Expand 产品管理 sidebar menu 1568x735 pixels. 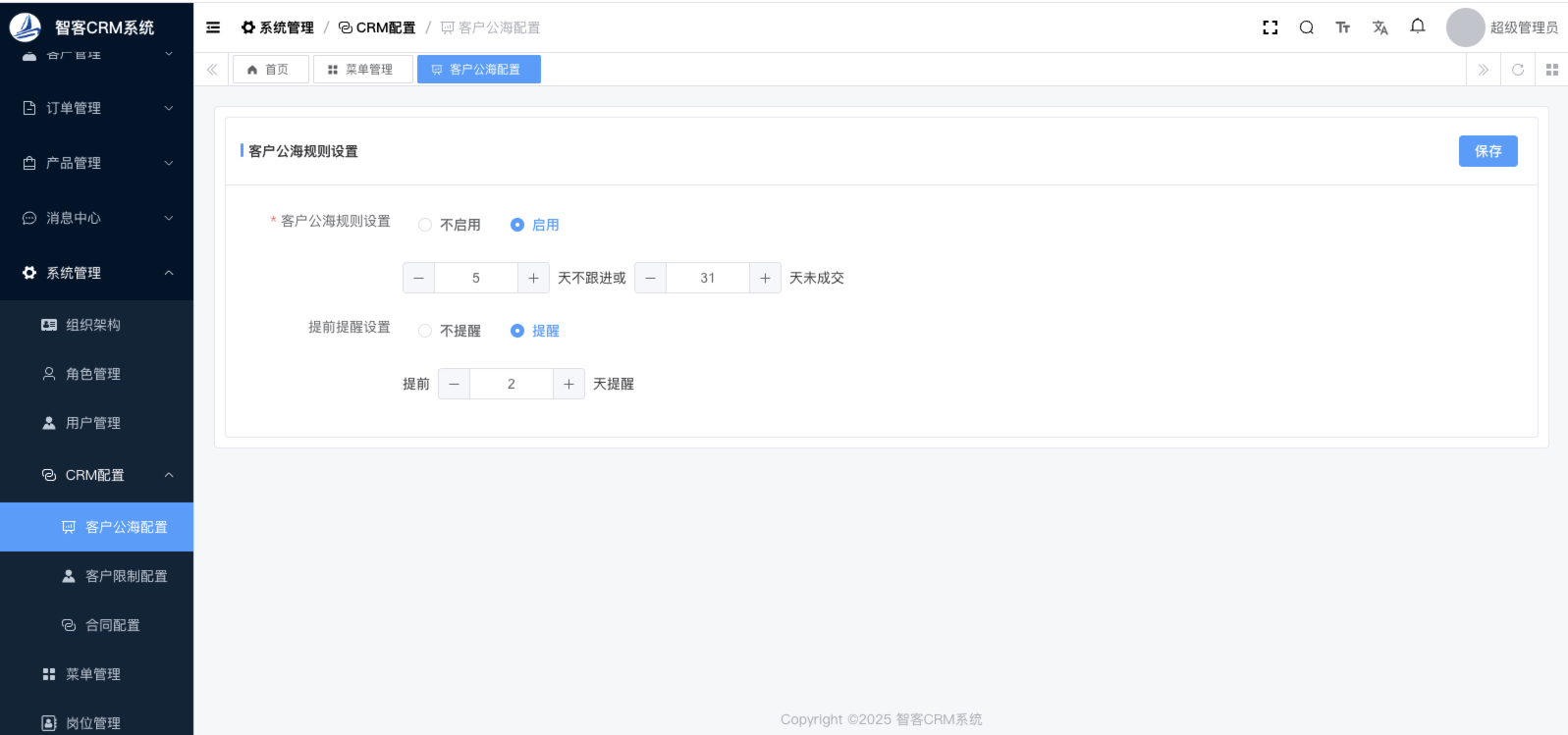point(96,163)
